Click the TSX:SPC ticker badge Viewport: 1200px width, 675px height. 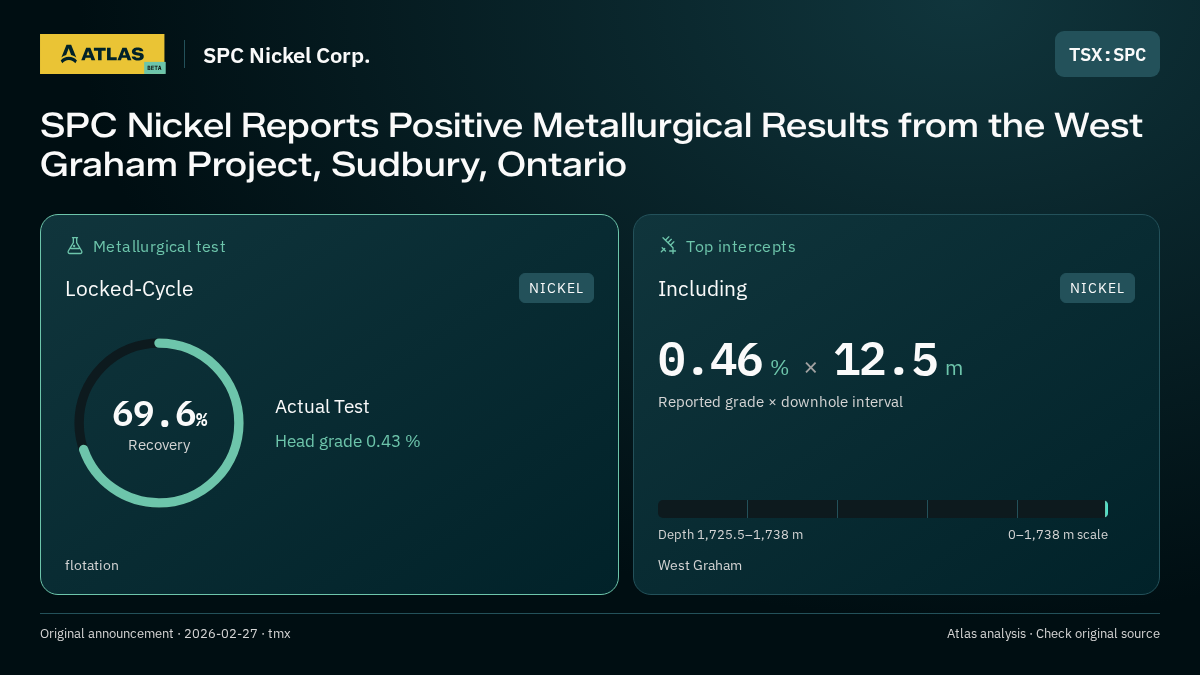1107,54
